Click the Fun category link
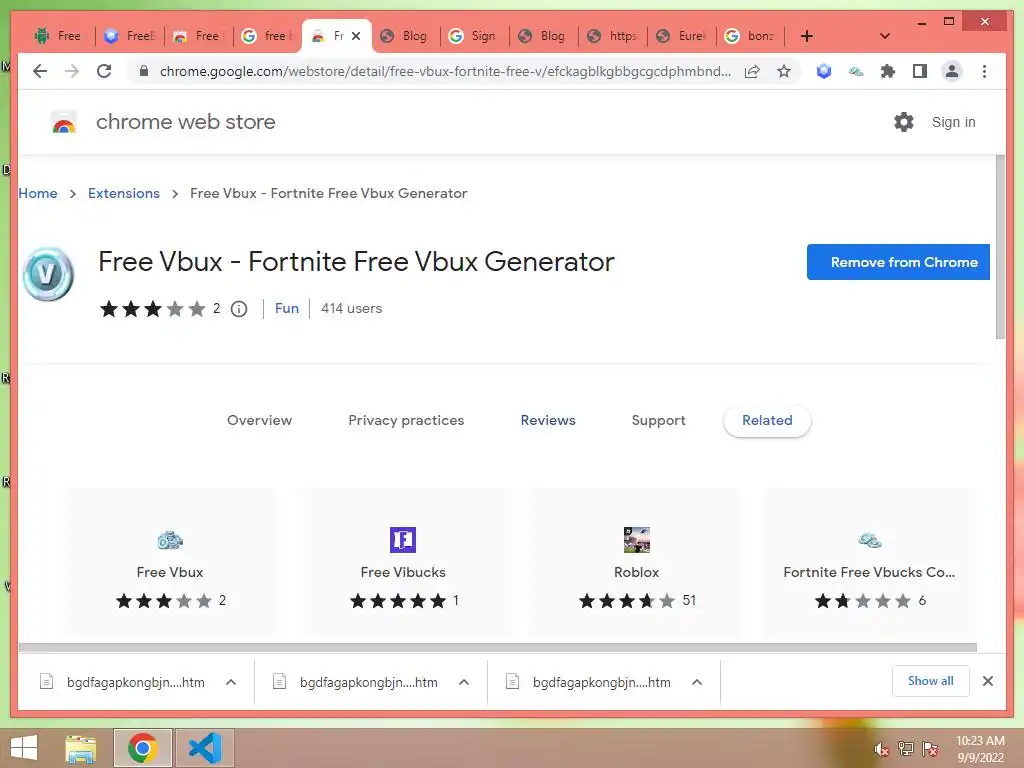Screen dimensions: 1024x768 [287, 308]
